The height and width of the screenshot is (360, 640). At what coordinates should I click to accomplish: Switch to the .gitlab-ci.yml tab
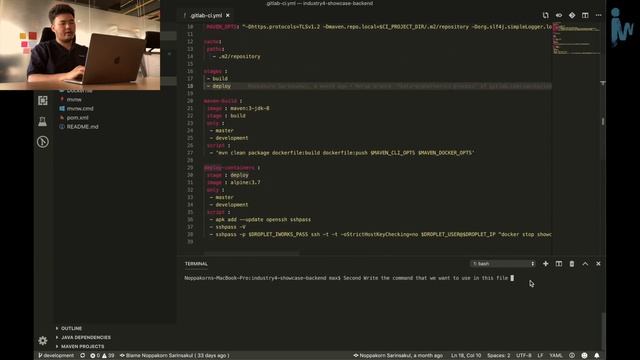206,15
